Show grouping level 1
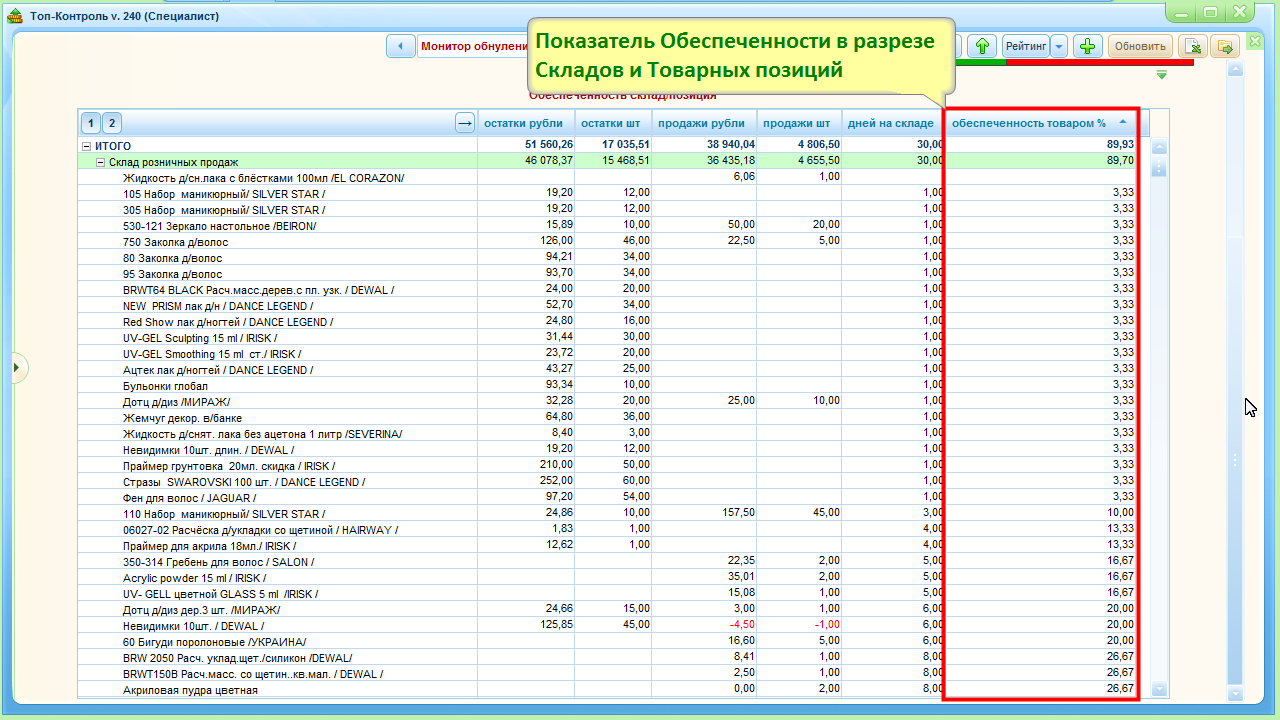The image size is (1280, 720). coord(91,123)
